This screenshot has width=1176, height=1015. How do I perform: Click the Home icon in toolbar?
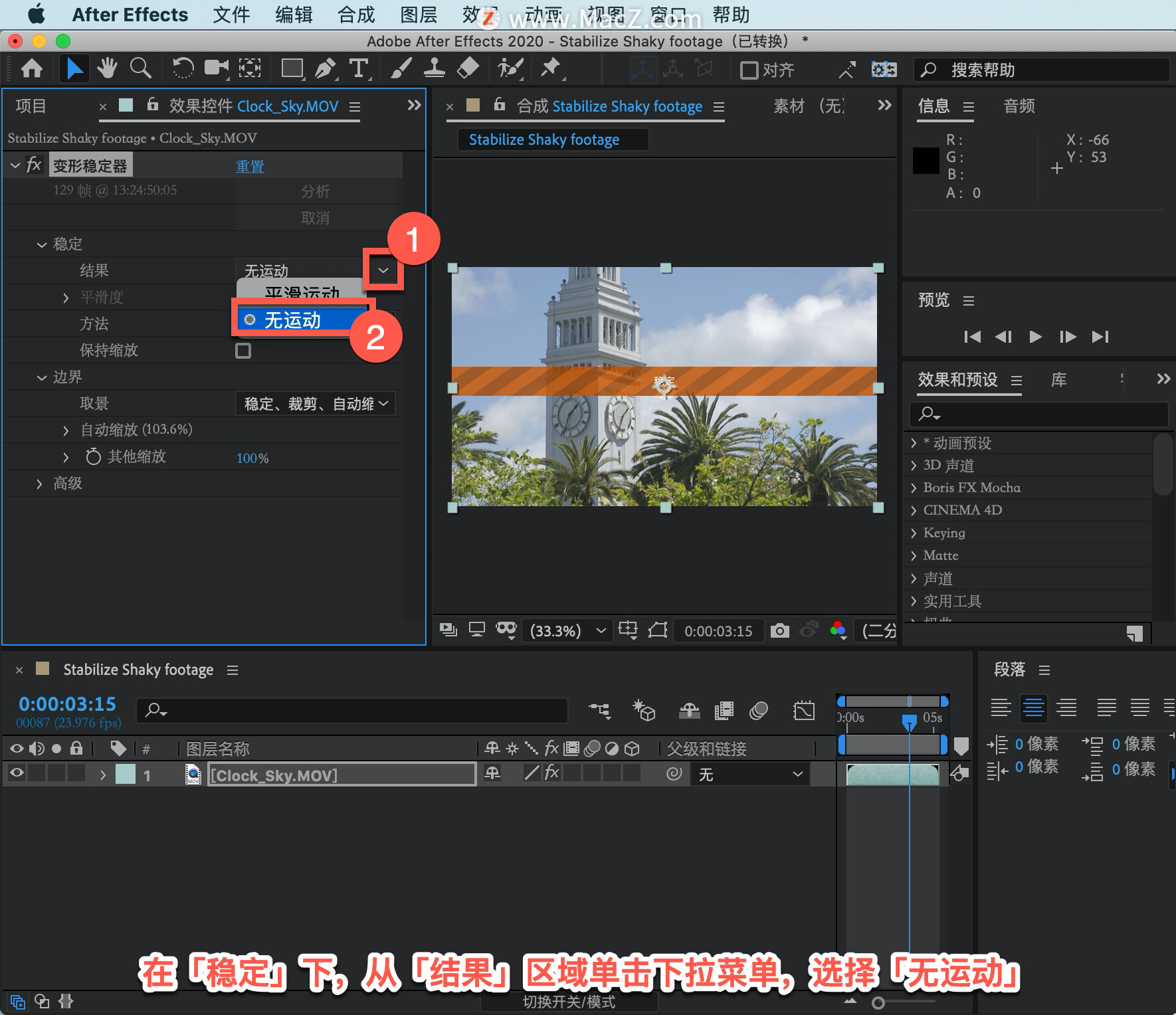click(32, 69)
